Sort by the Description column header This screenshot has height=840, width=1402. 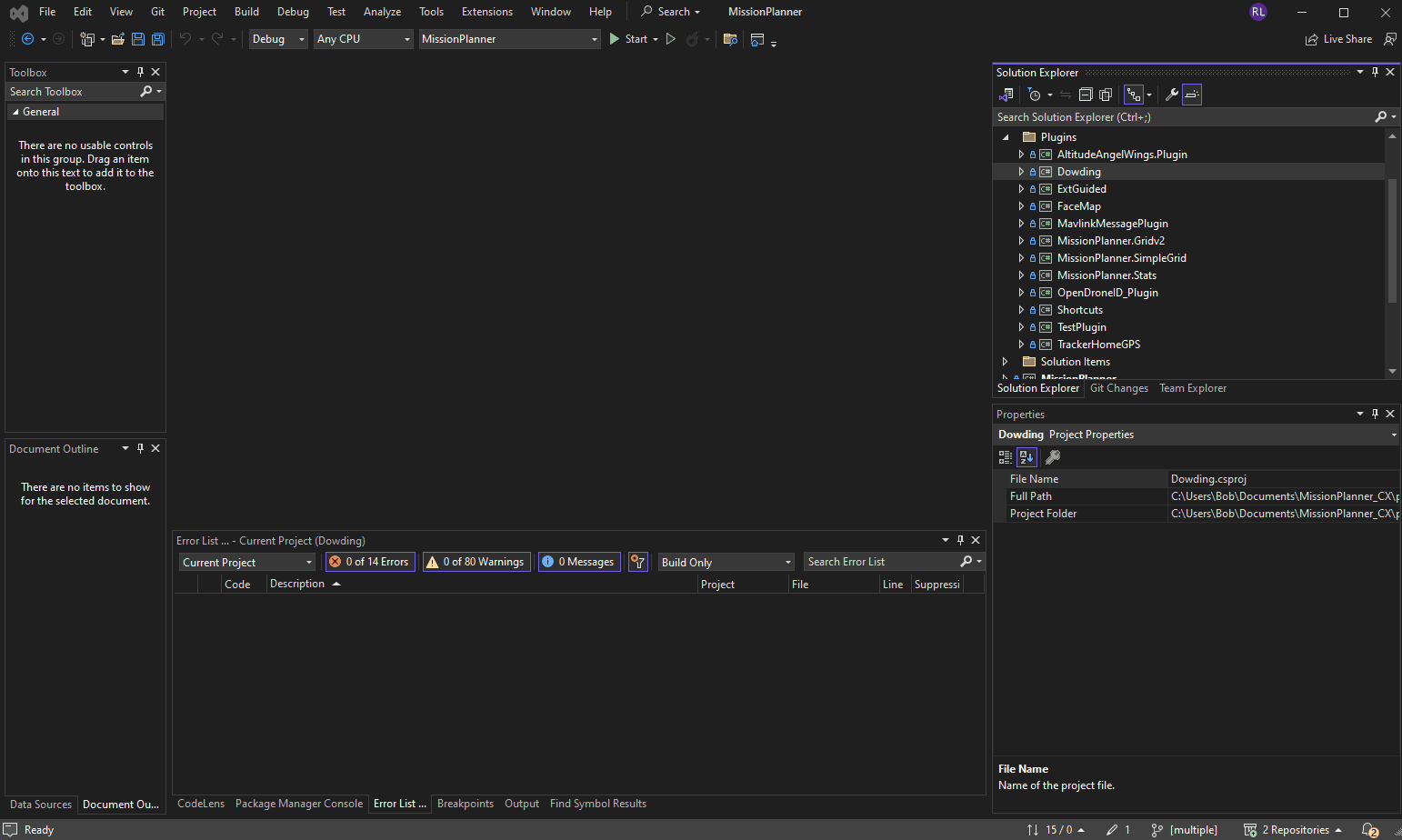pyautogui.click(x=482, y=585)
